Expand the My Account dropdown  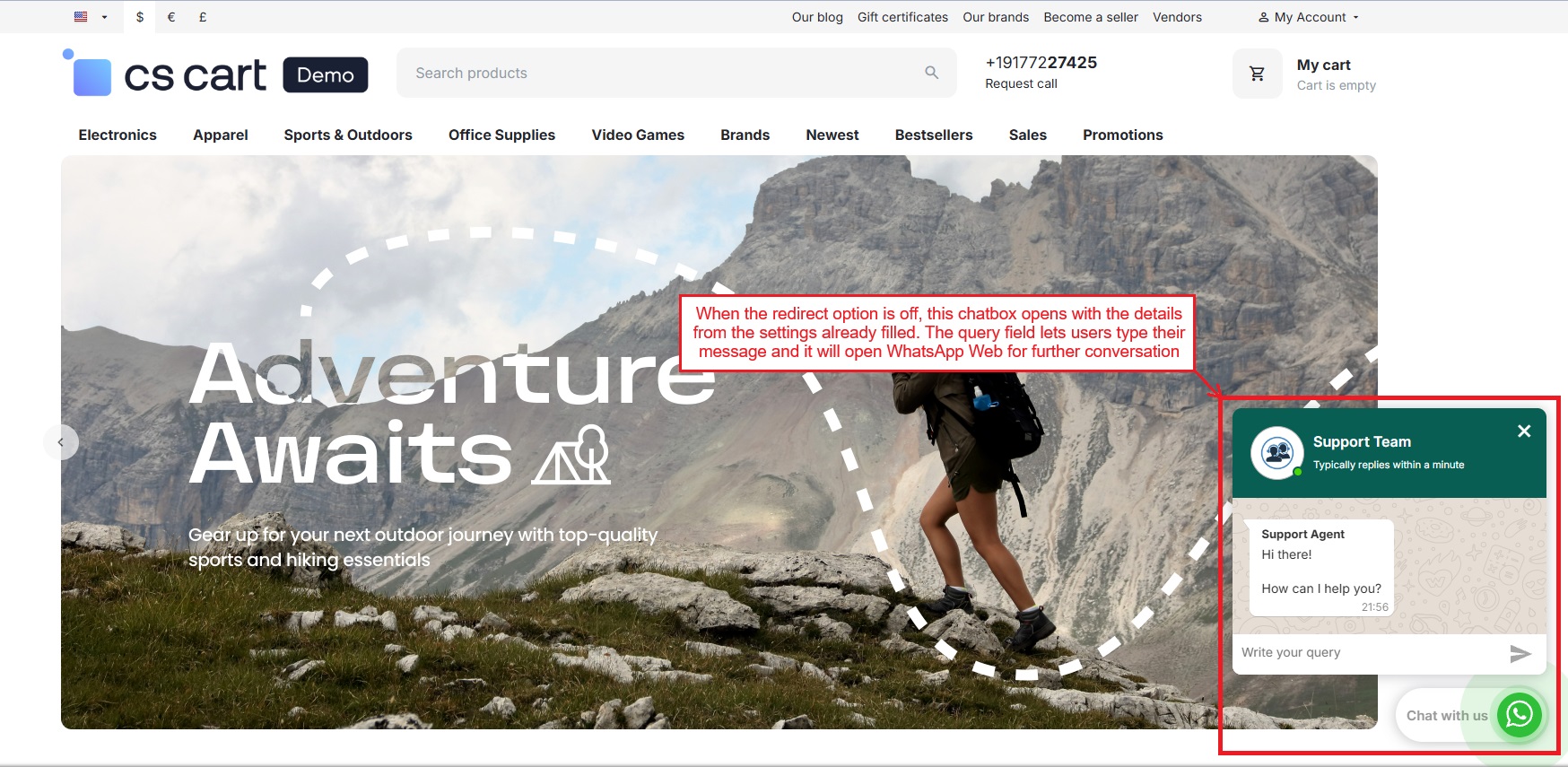pos(1308,17)
